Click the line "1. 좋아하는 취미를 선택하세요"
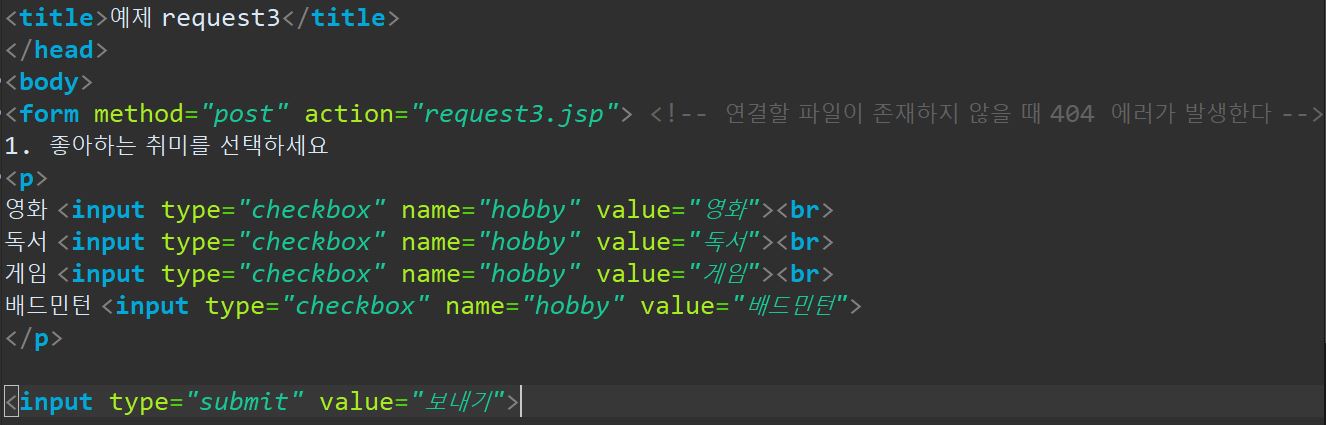Screen dimensions: 1326x425 click(167, 146)
